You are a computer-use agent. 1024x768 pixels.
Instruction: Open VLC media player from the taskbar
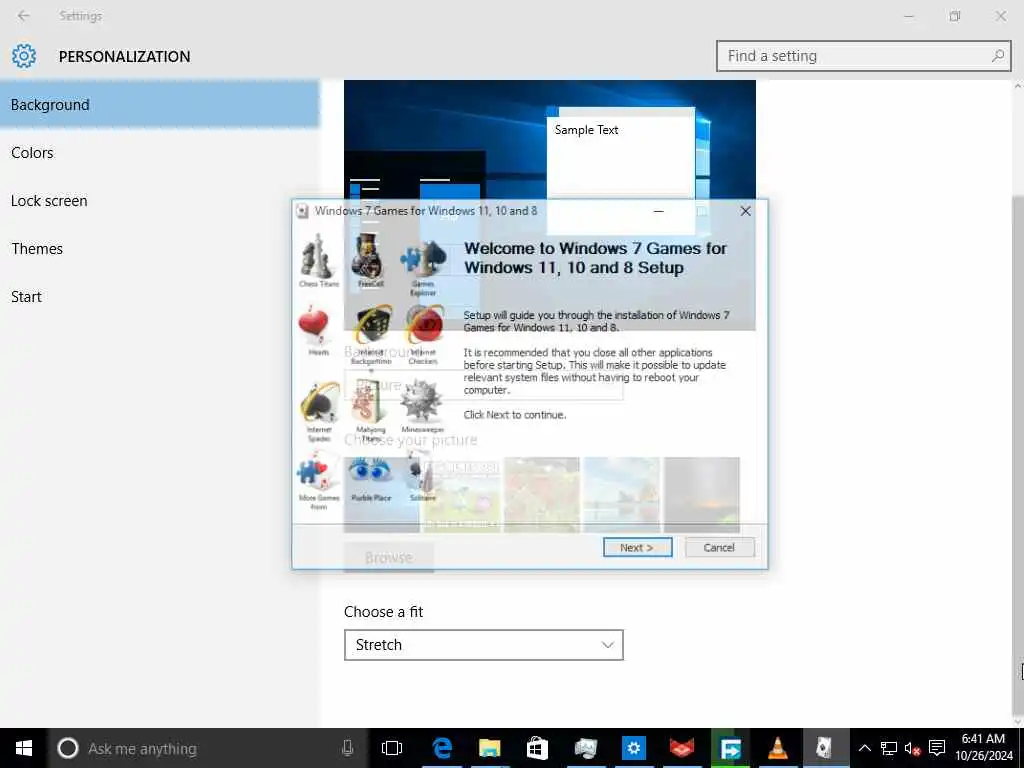(x=778, y=748)
